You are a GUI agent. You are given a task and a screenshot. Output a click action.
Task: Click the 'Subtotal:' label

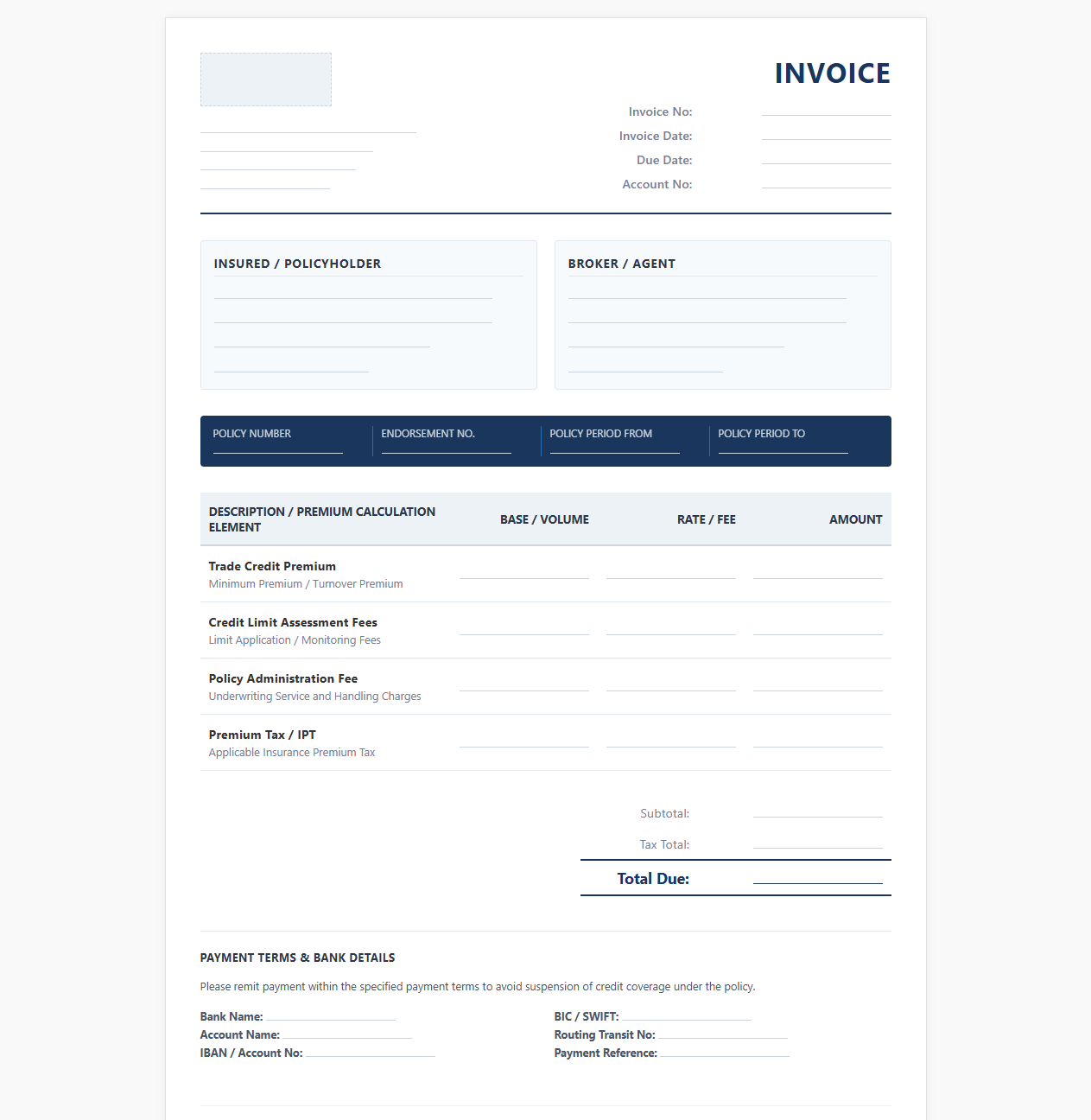click(665, 813)
